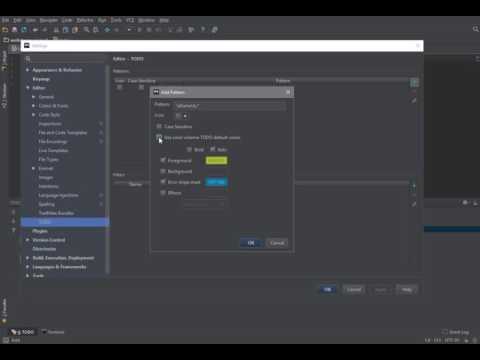Expand Build, Execution, Deployment node arrow
The height and width of the screenshot is (360, 480).
28,258
